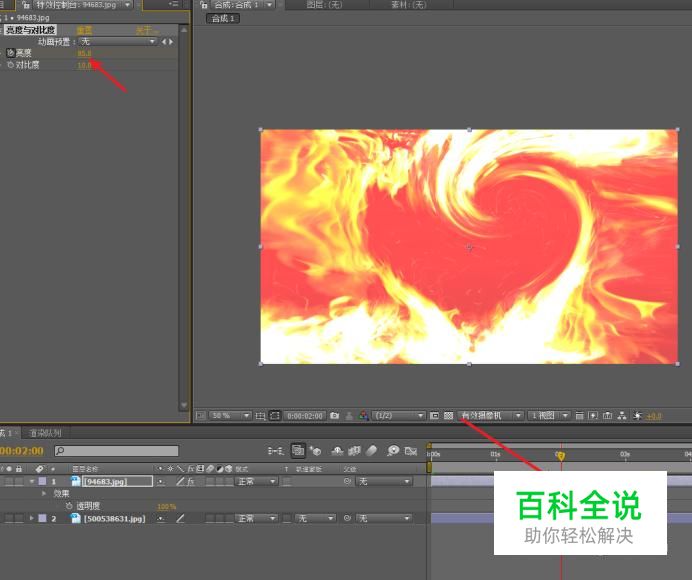Open effect controls panel options menu
The width and height of the screenshot is (692, 580).
174,4
